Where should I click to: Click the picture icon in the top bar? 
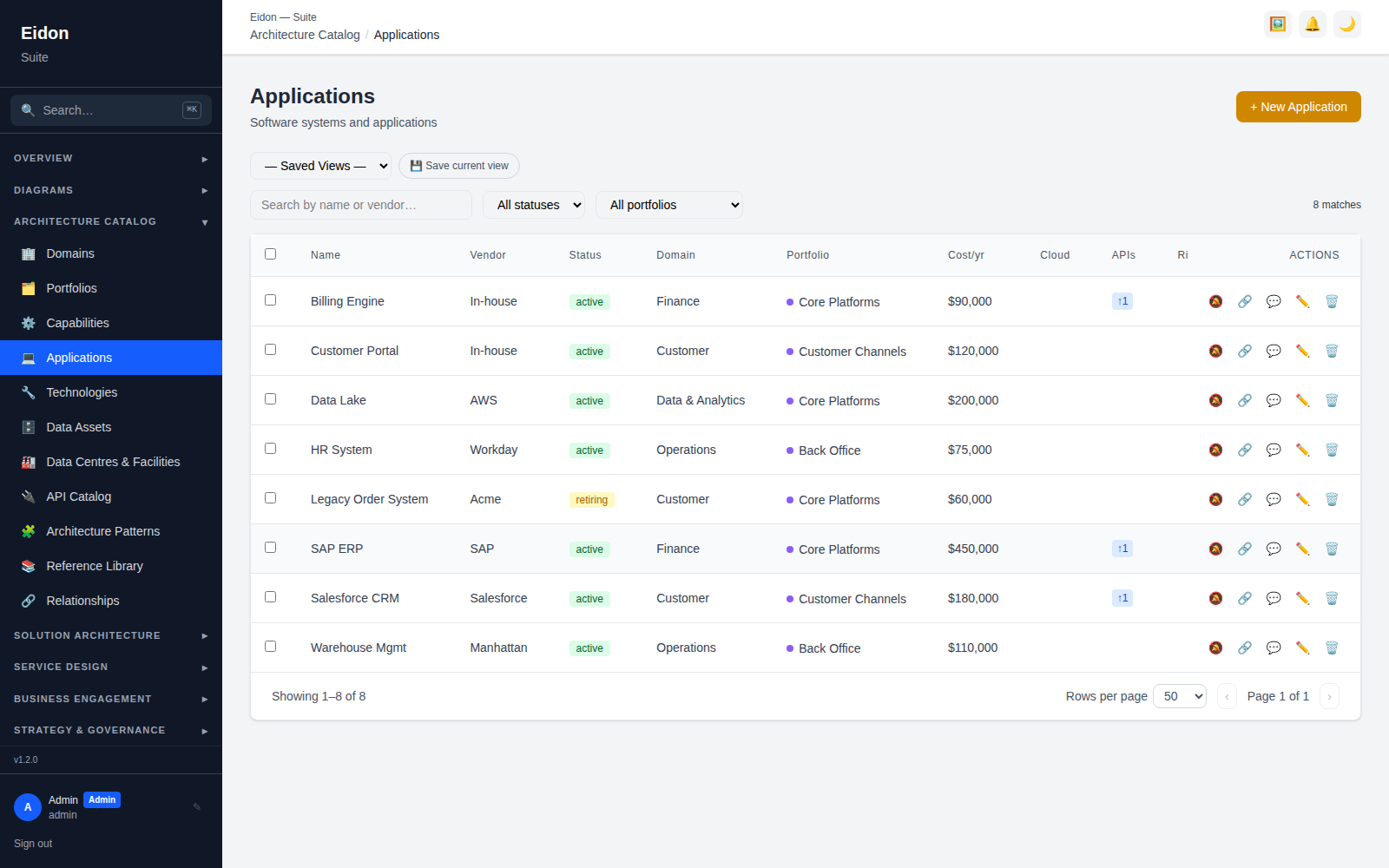(x=1278, y=24)
